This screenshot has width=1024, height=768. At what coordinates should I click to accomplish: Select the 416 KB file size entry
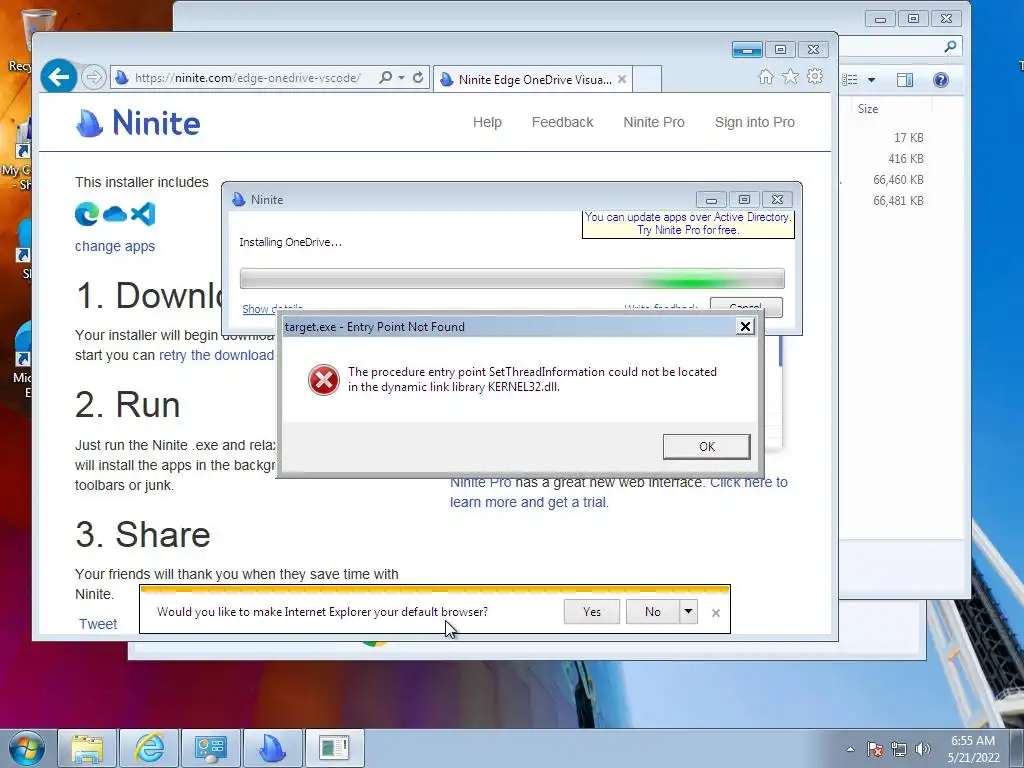pyautogui.click(x=906, y=159)
